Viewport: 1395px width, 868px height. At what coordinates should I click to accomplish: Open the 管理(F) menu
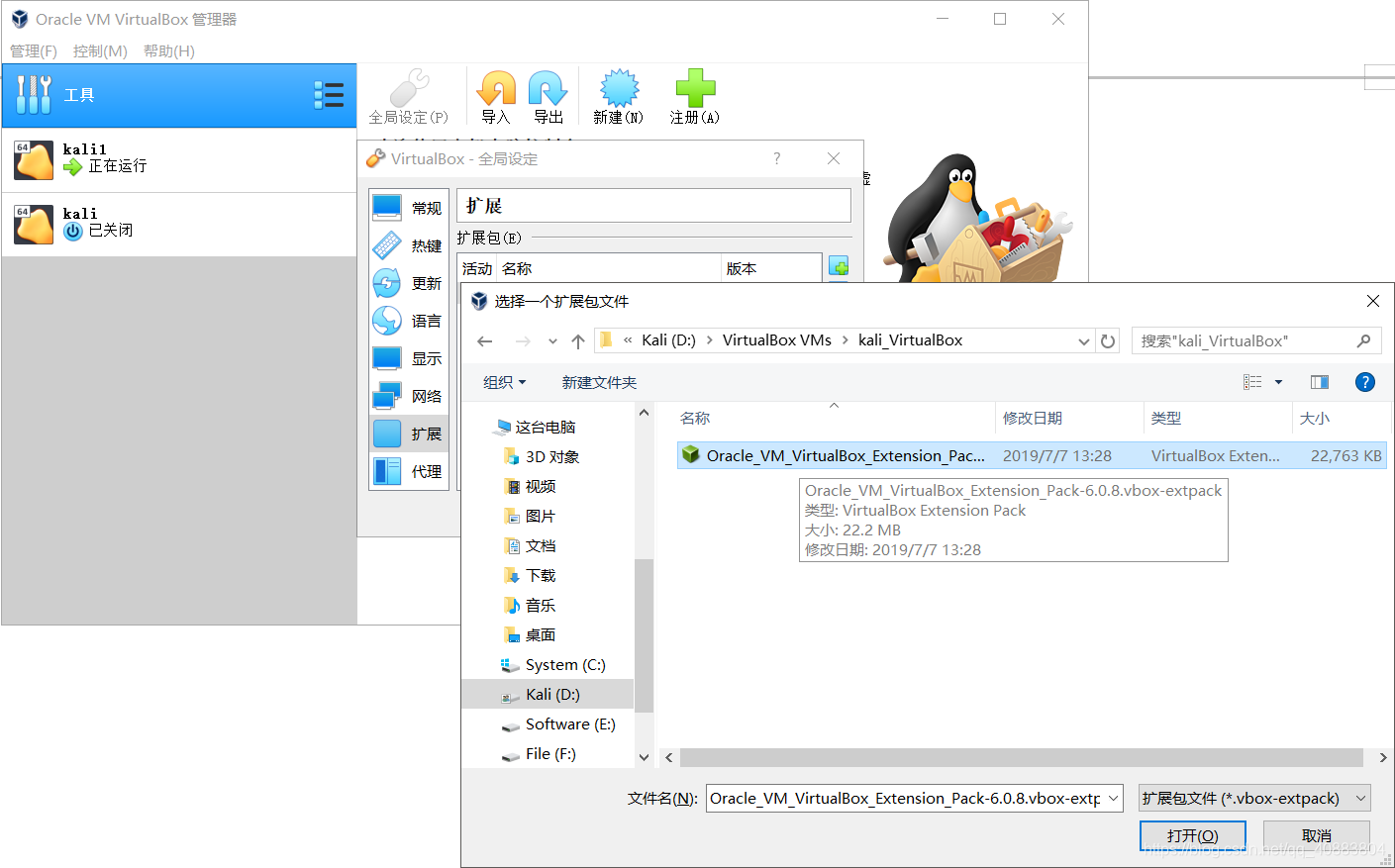[x=34, y=50]
